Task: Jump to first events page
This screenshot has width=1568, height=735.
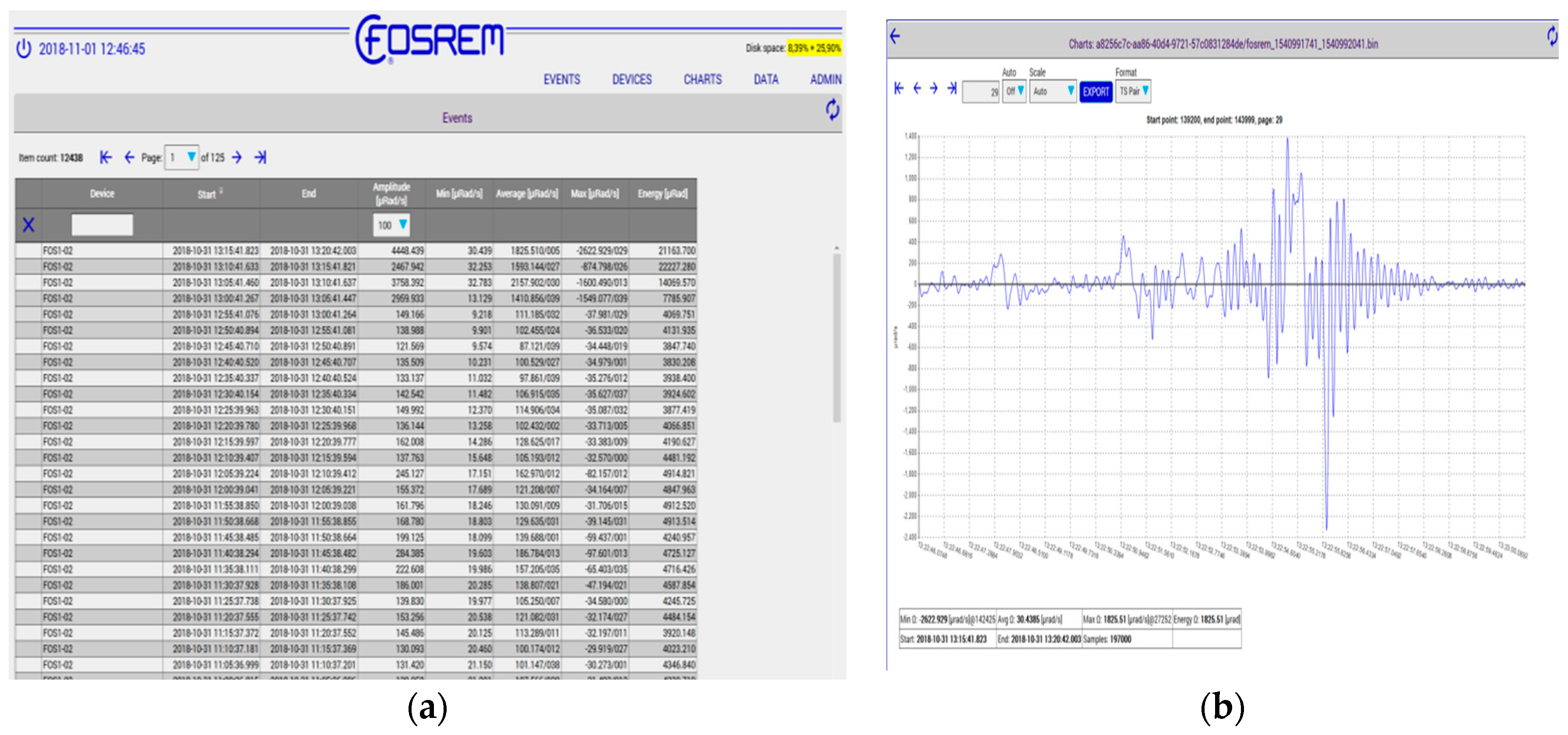Action: 106,158
